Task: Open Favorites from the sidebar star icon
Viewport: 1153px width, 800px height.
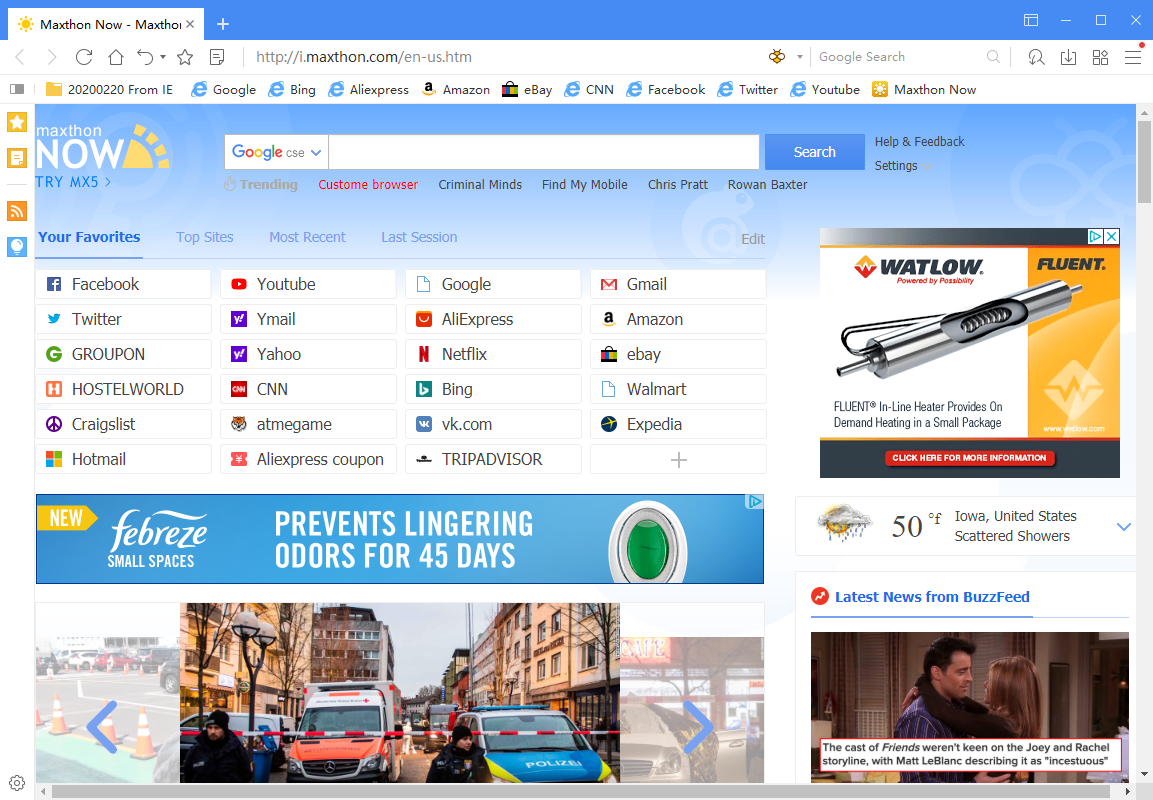Action: click(17, 121)
